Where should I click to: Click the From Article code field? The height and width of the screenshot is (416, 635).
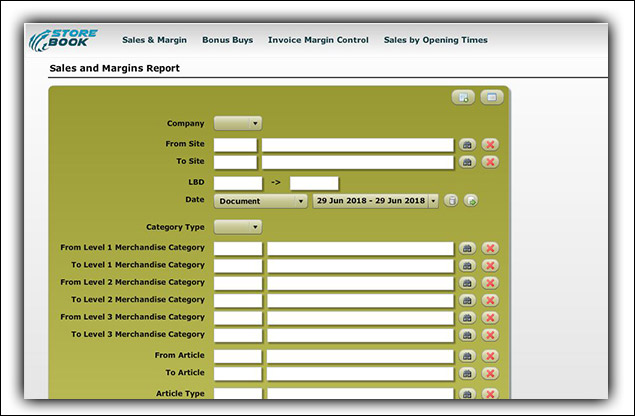tap(238, 356)
